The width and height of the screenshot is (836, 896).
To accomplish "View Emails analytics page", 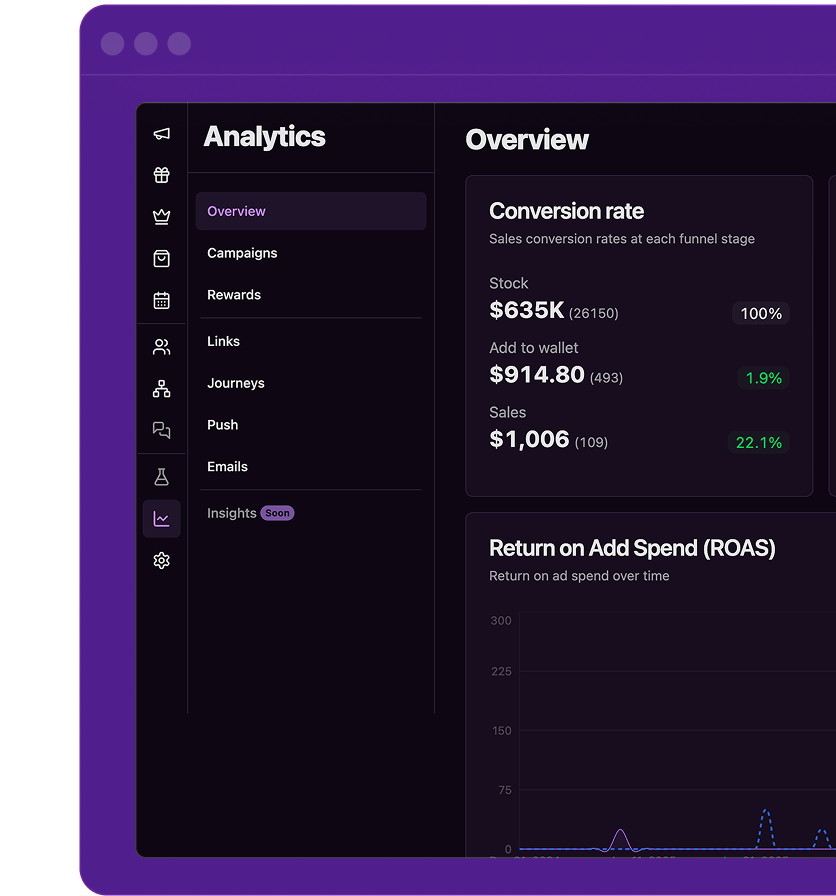I will 227,466.
